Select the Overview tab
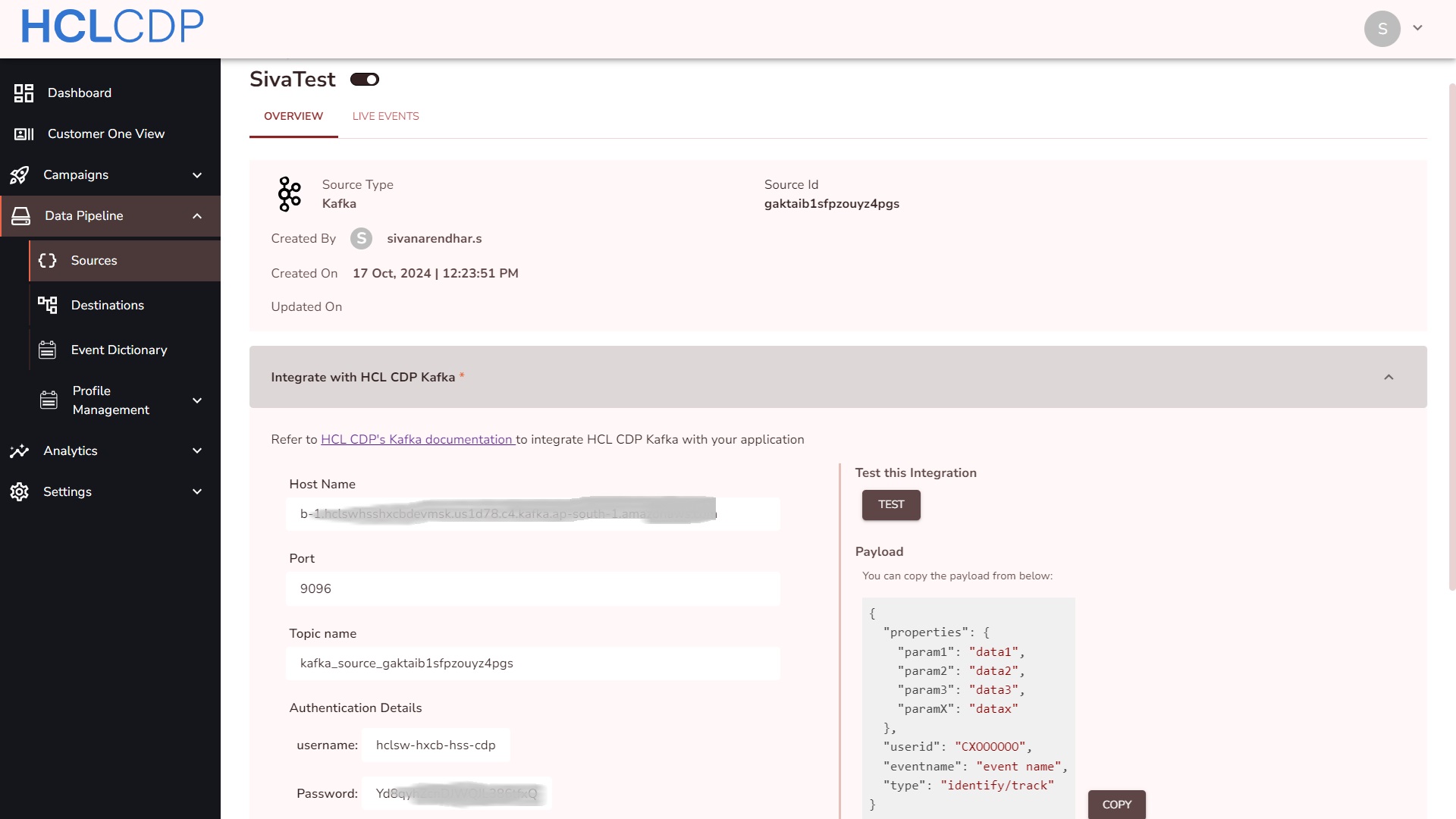This screenshot has width=1456, height=819. pos(293,116)
